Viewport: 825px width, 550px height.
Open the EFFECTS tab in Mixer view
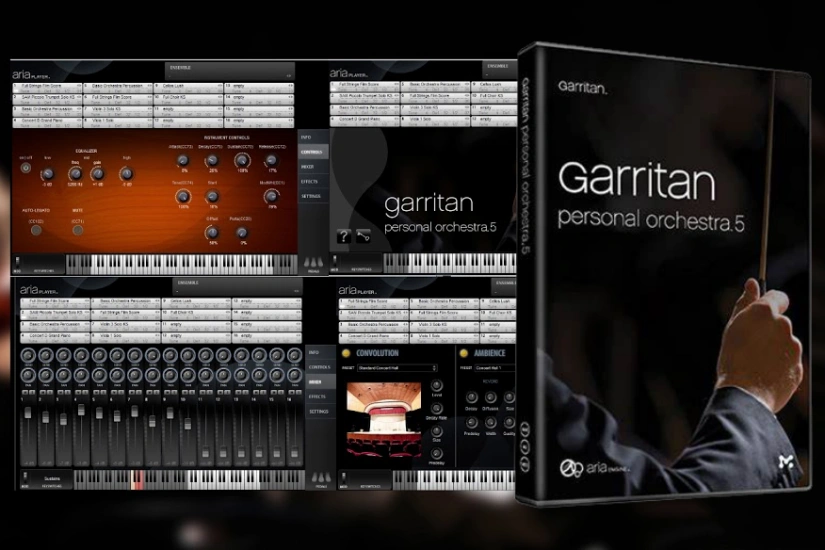pyautogui.click(x=320, y=396)
